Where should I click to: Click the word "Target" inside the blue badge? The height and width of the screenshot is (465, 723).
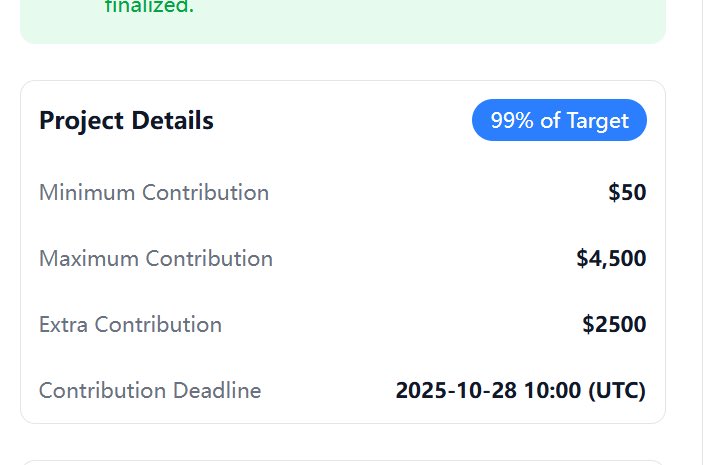point(597,121)
